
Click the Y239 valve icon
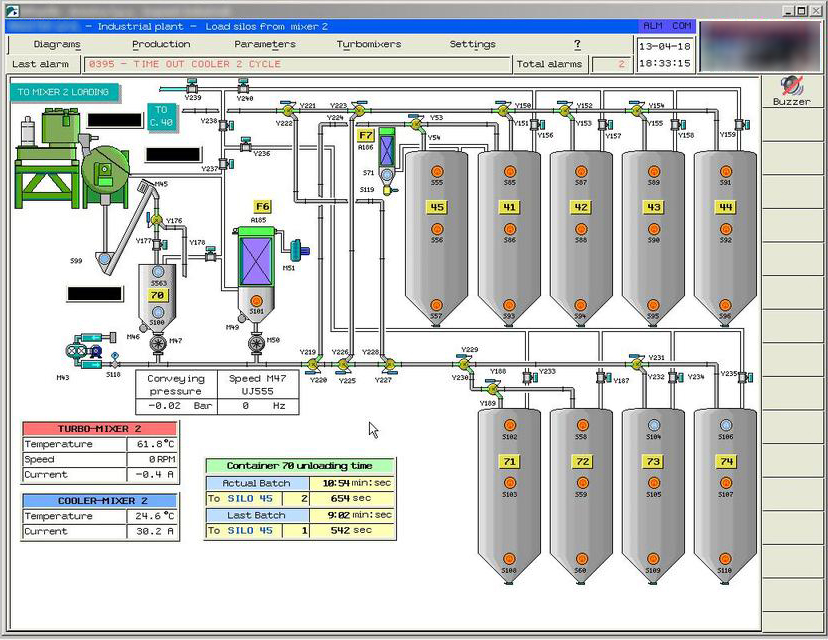pyautogui.click(x=192, y=86)
